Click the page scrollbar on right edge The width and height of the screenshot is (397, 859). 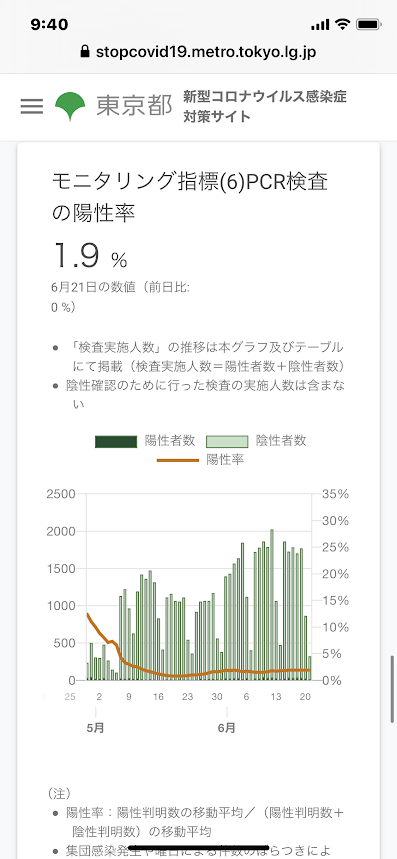(393, 689)
